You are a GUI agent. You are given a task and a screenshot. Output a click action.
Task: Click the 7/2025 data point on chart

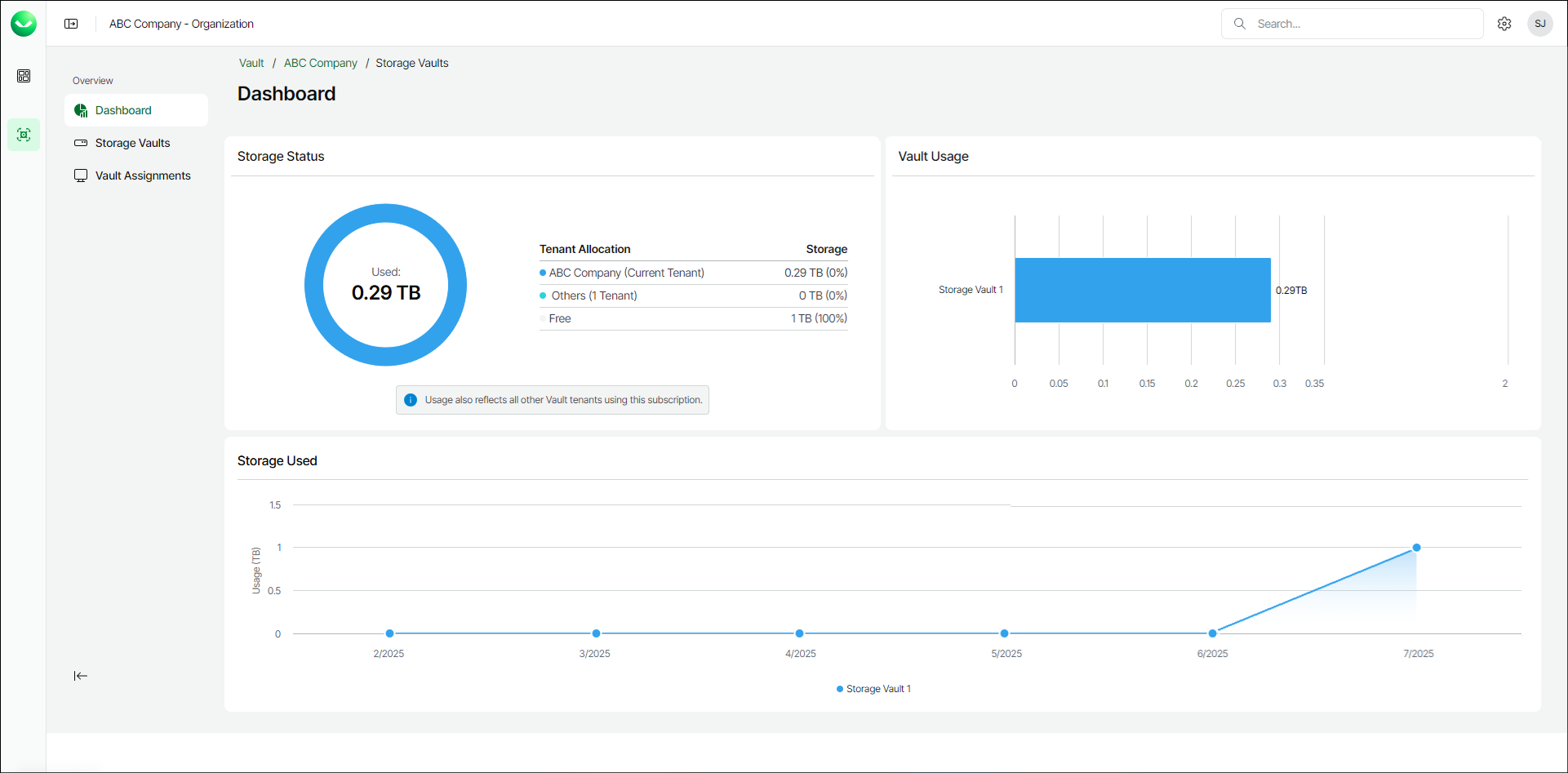coord(1416,548)
